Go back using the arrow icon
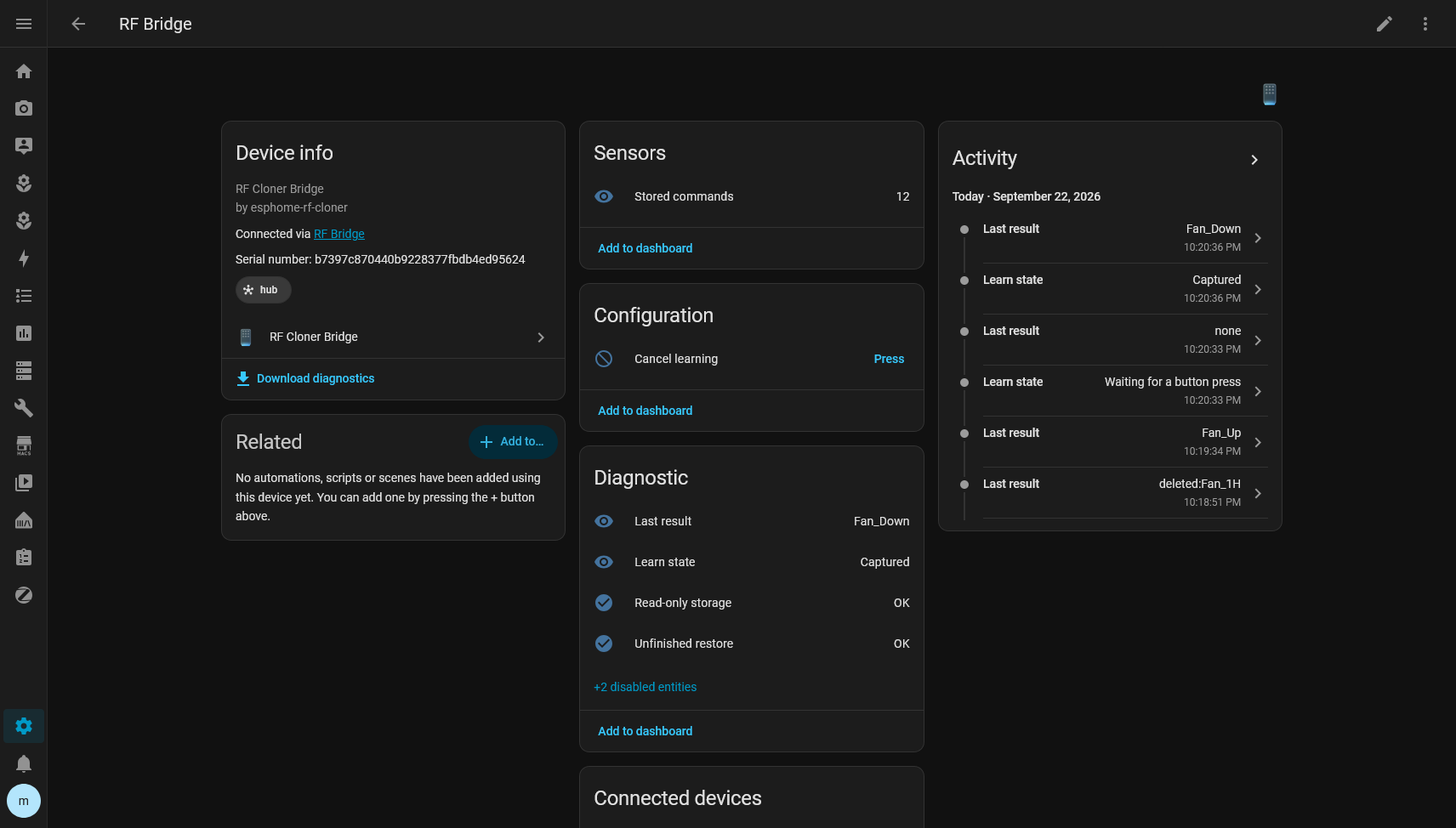The width and height of the screenshot is (1456, 828). 78,24
